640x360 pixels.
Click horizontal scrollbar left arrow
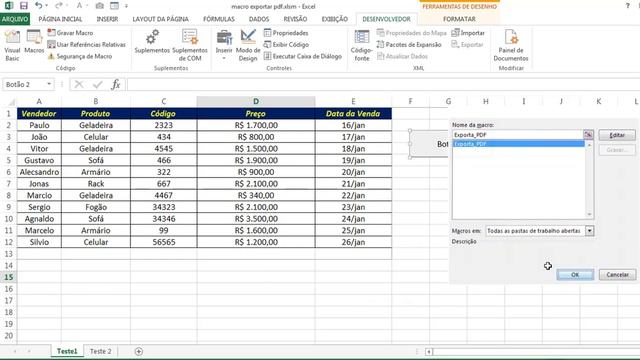[429, 351]
